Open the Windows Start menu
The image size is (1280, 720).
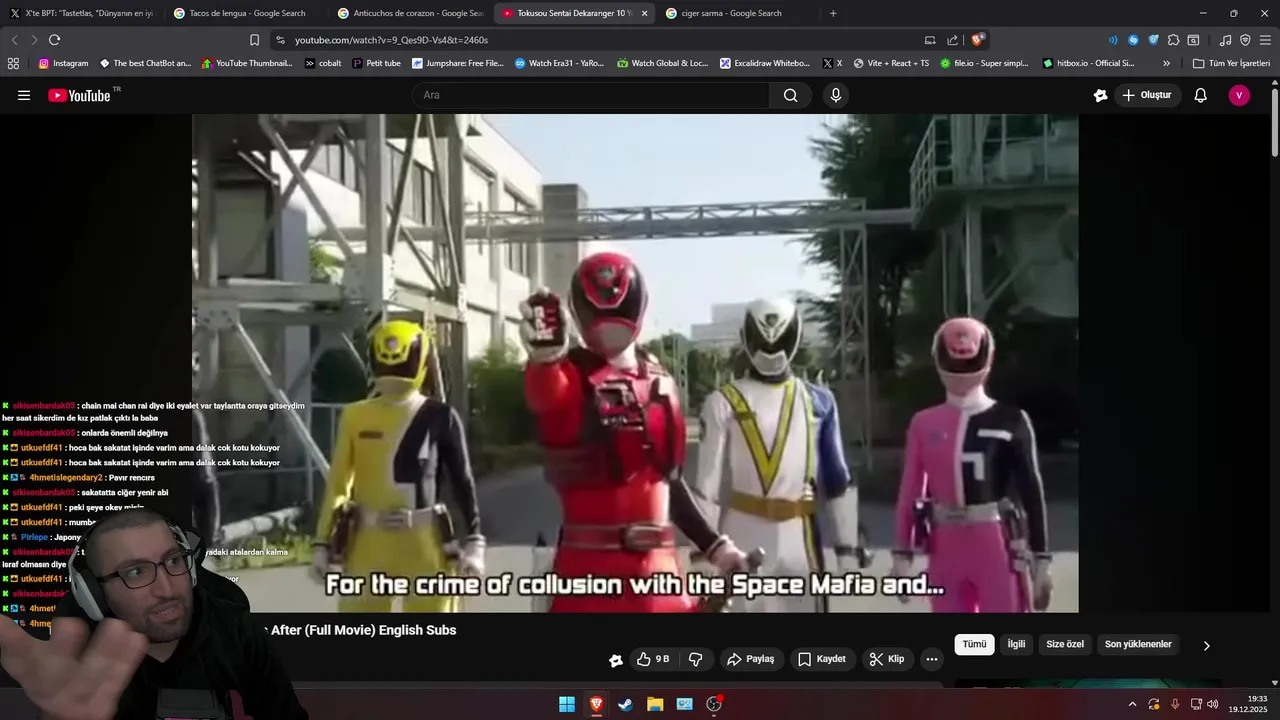tap(567, 704)
